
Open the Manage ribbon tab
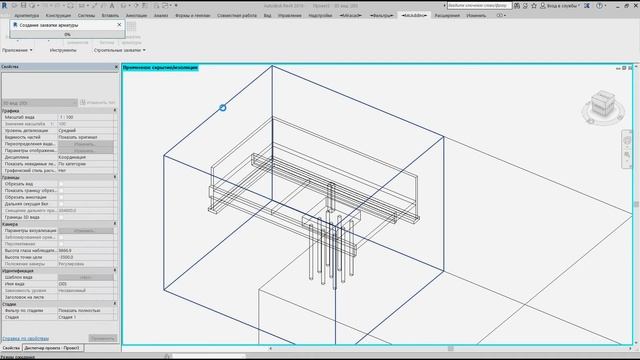coord(290,16)
